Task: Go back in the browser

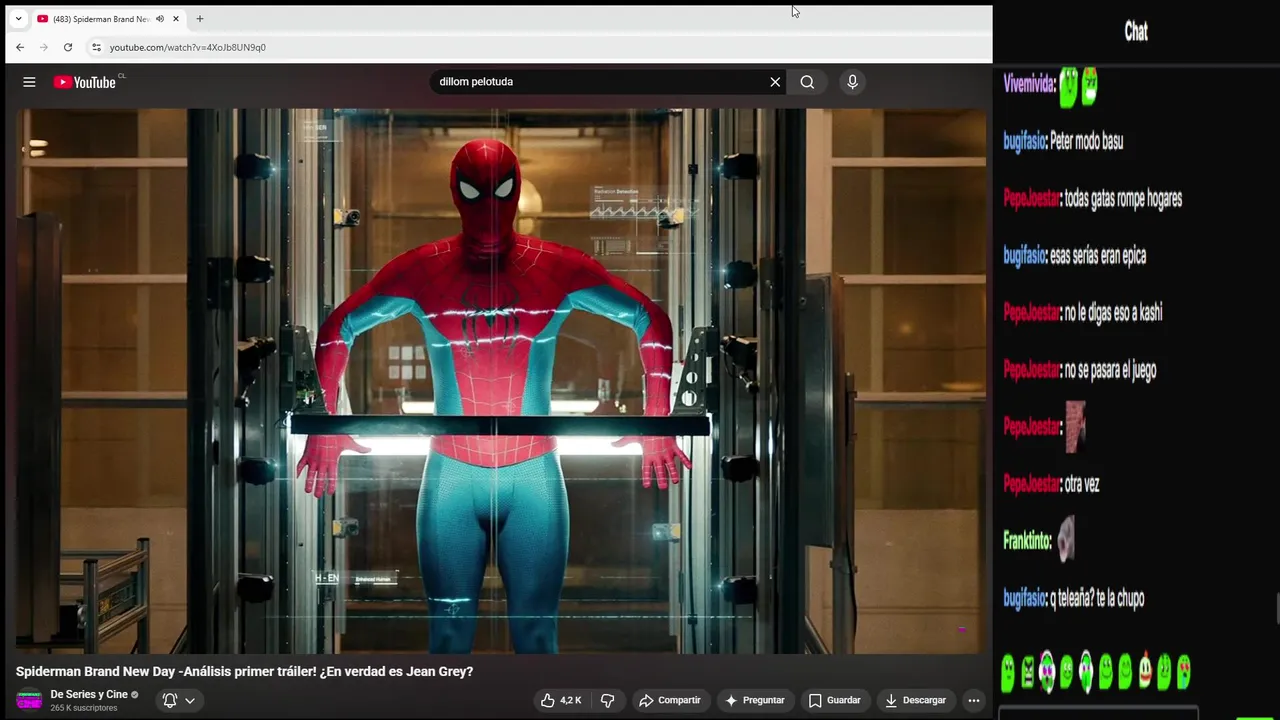Action: click(20, 47)
